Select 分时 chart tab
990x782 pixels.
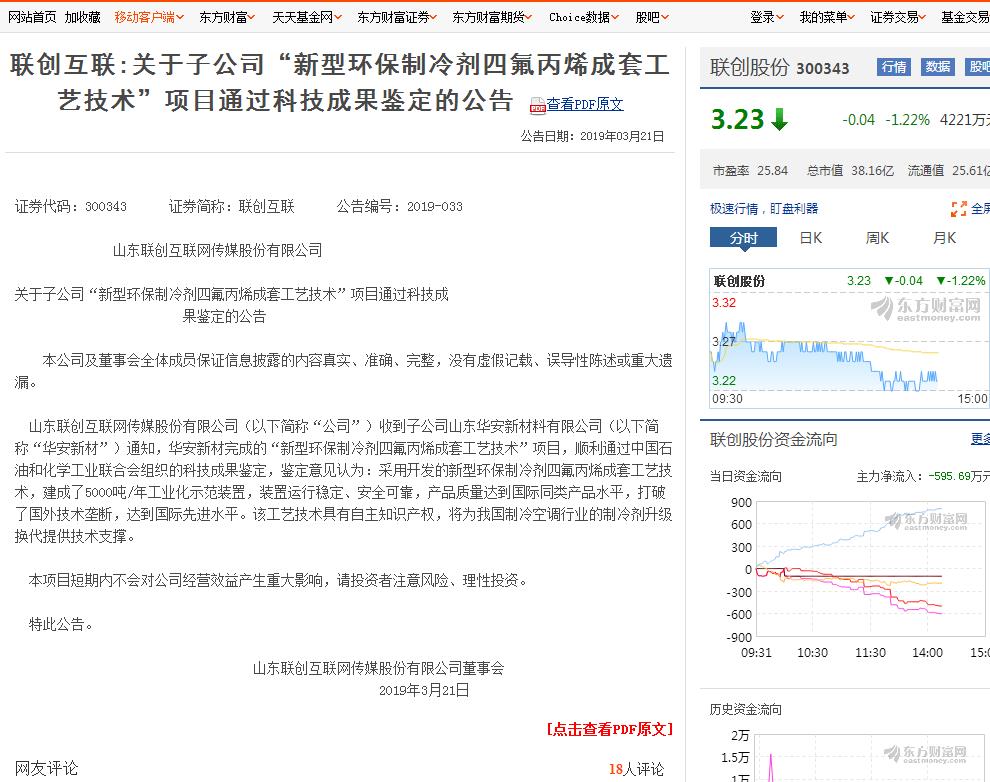743,238
